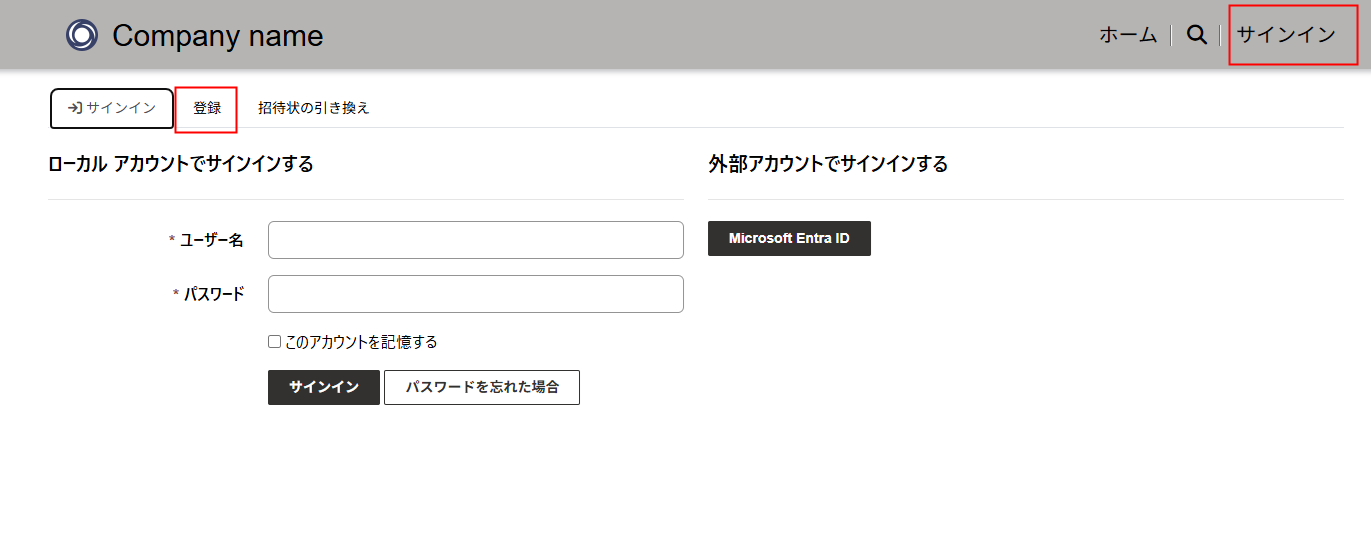Image resolution: width=1371 pixels, height=533 pixels.
Task: Click the circular company logo icon
Action: coord(81,35)
